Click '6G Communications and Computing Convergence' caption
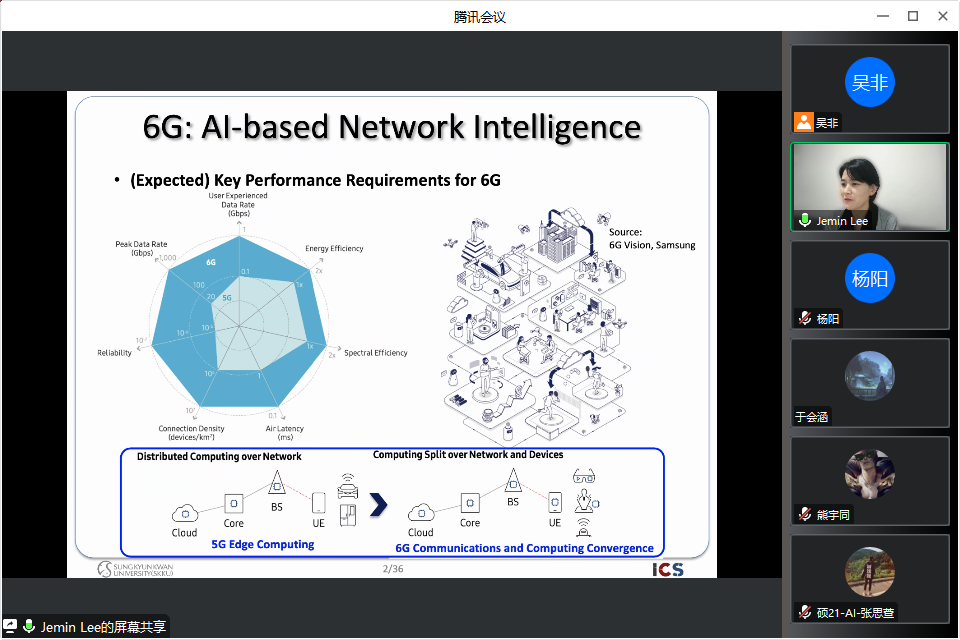The height and width of the screenshot is (640, 960). [x=525, y=548]
